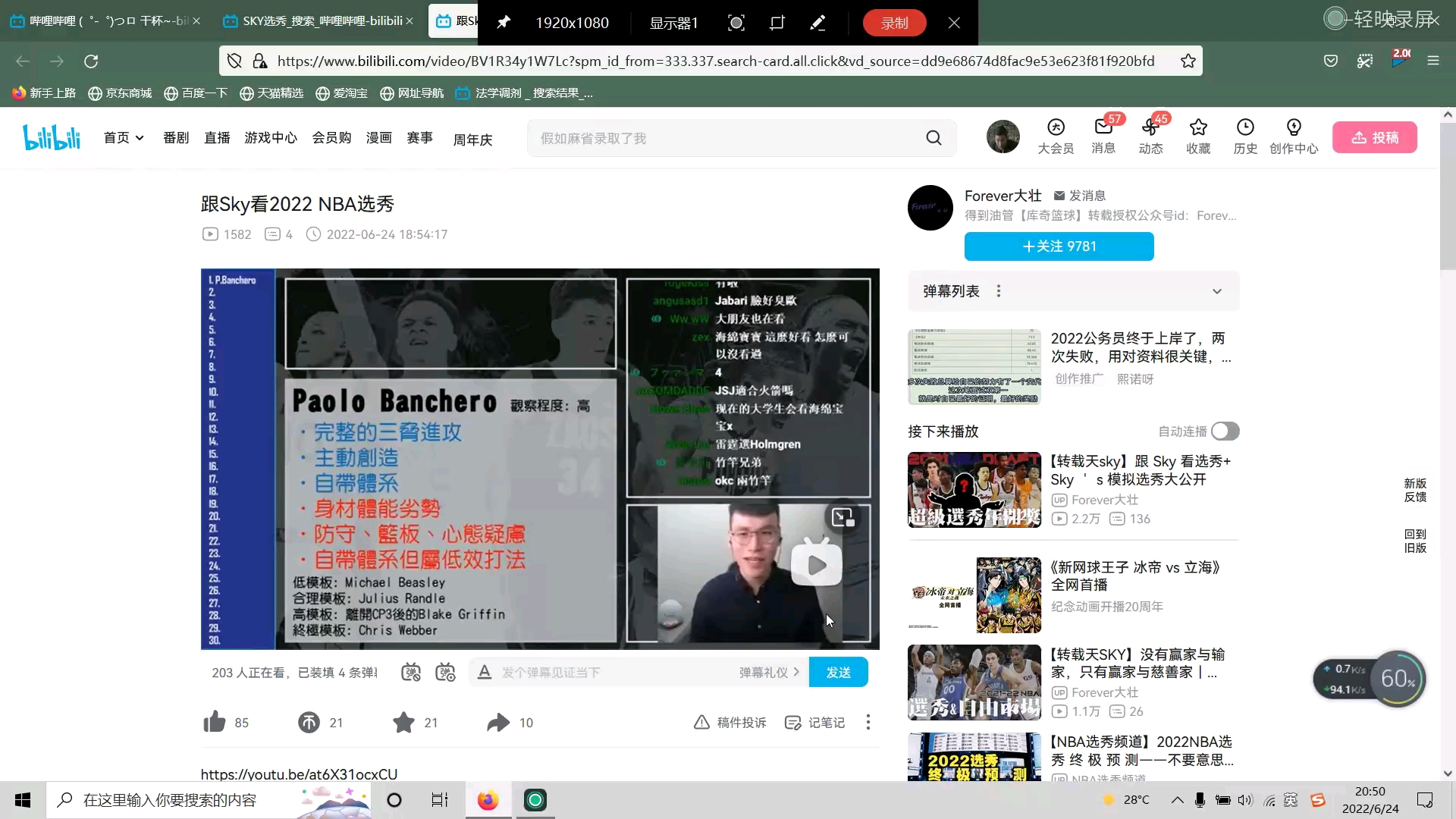Screen dimensions: 1456x819
Task: Open the 首页 dropdown
Action: [x=124, y=138]
